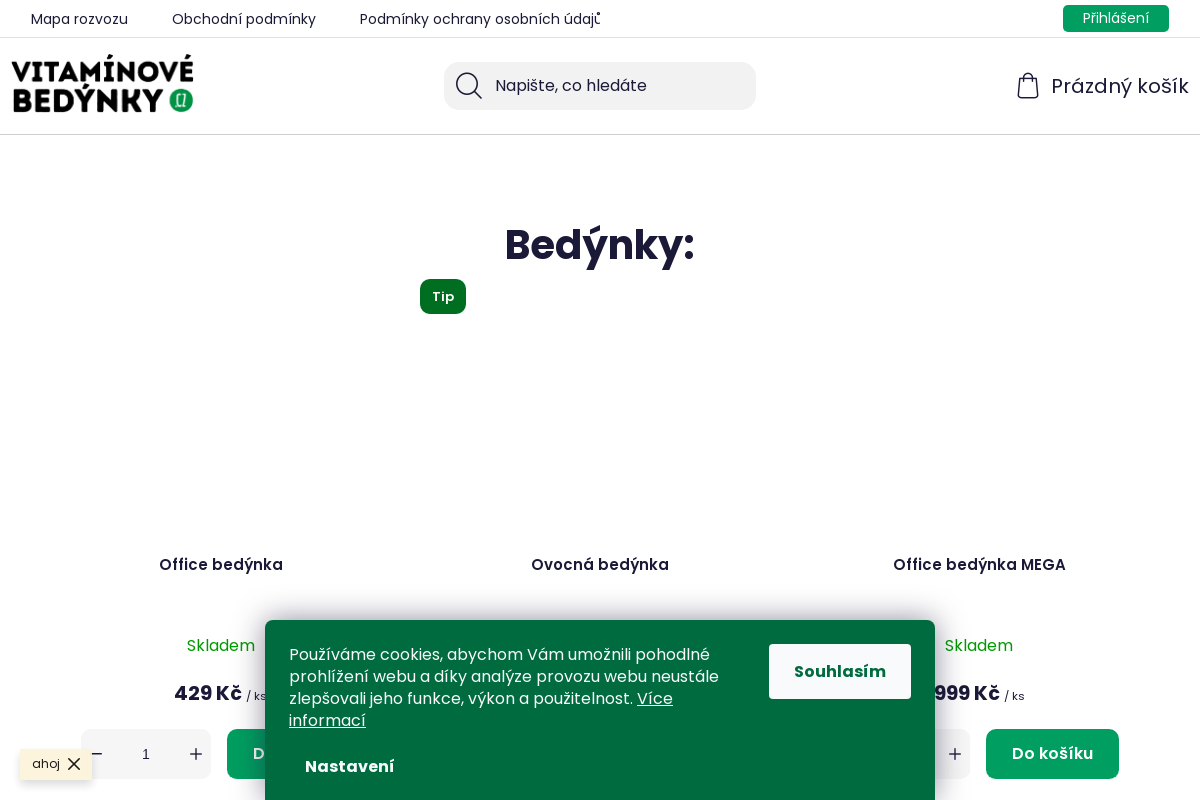Decrease quantity for Office bedýnka
Screen dimensions: 1200x800
(97, 754)
